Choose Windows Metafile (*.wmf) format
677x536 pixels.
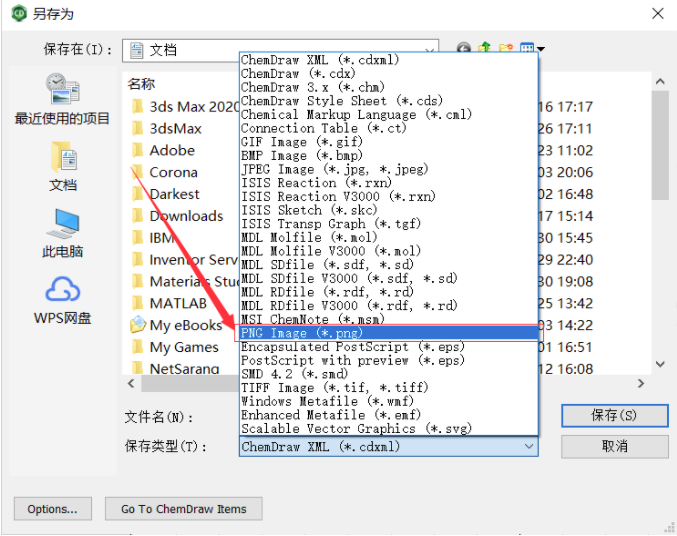(x=389, y=402)
